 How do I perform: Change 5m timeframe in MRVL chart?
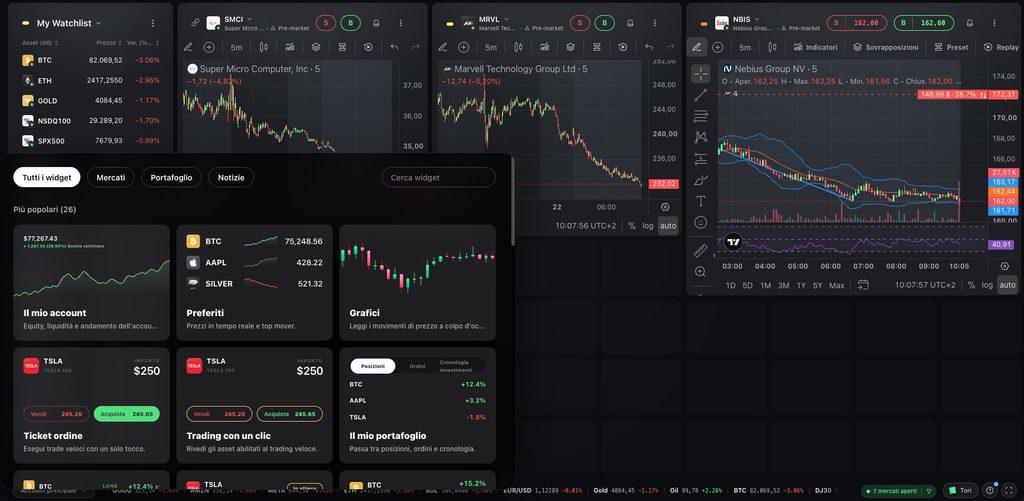(x=490, y=47)
